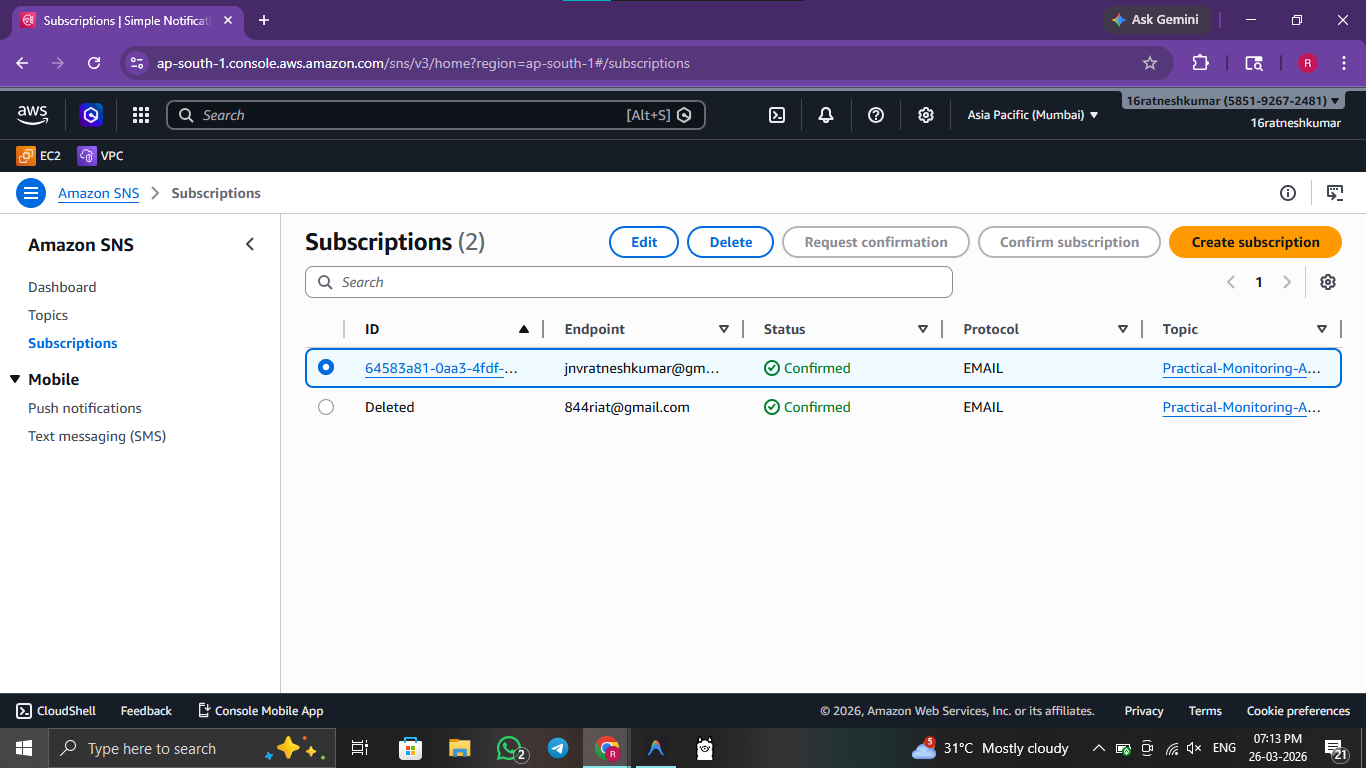Go to Topics in side navigation
This screenshot has height=768, width=1366.
pos(48,315)
